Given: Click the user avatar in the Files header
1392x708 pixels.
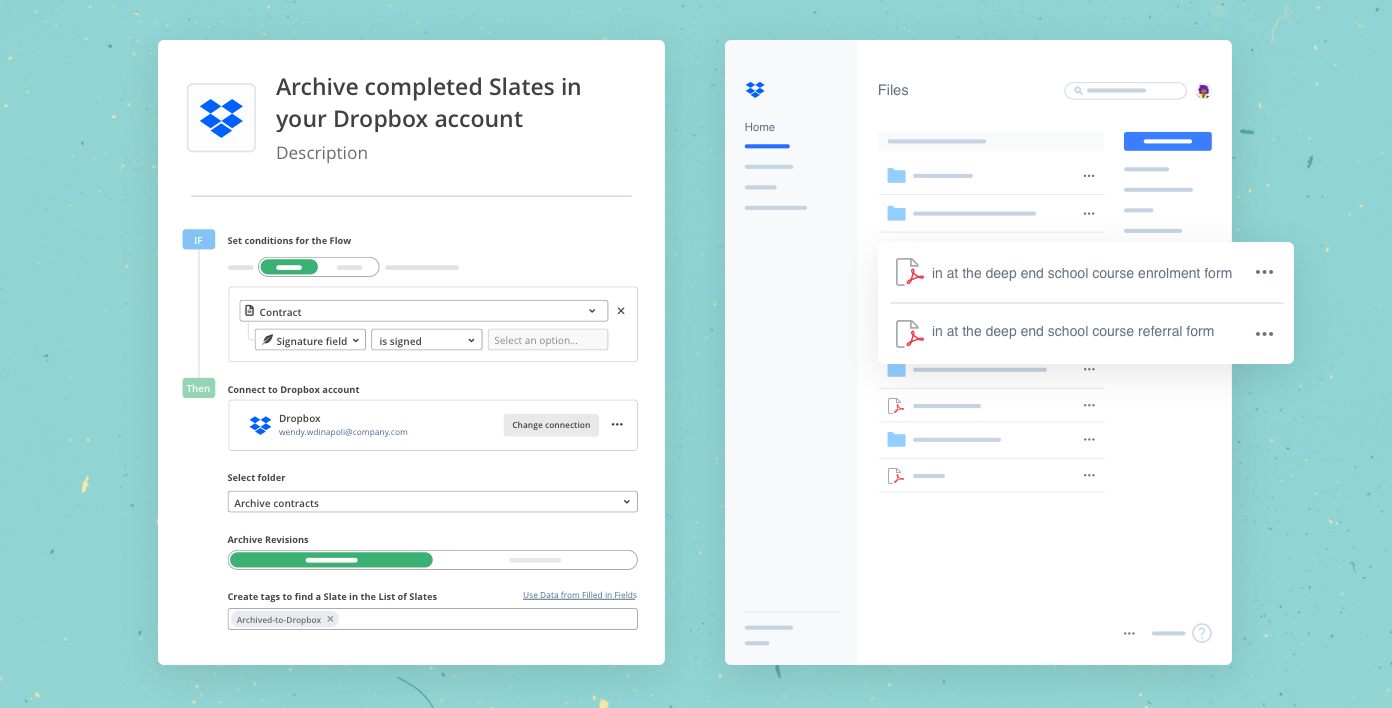Looking at the screenshot, I should [1203, 91].
